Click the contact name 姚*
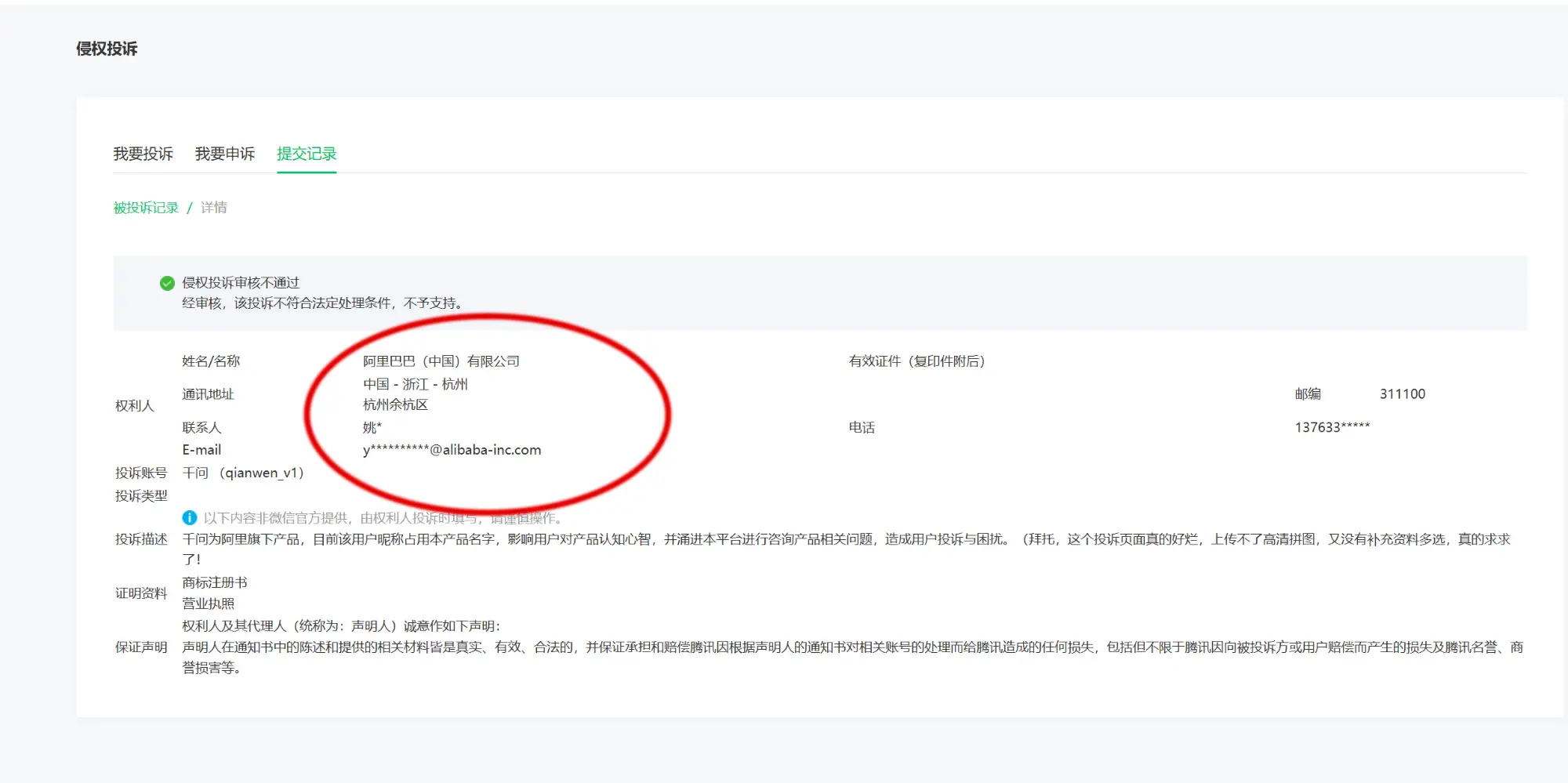The height and width of the screenshot is (783, 1568). click(372, 427)
